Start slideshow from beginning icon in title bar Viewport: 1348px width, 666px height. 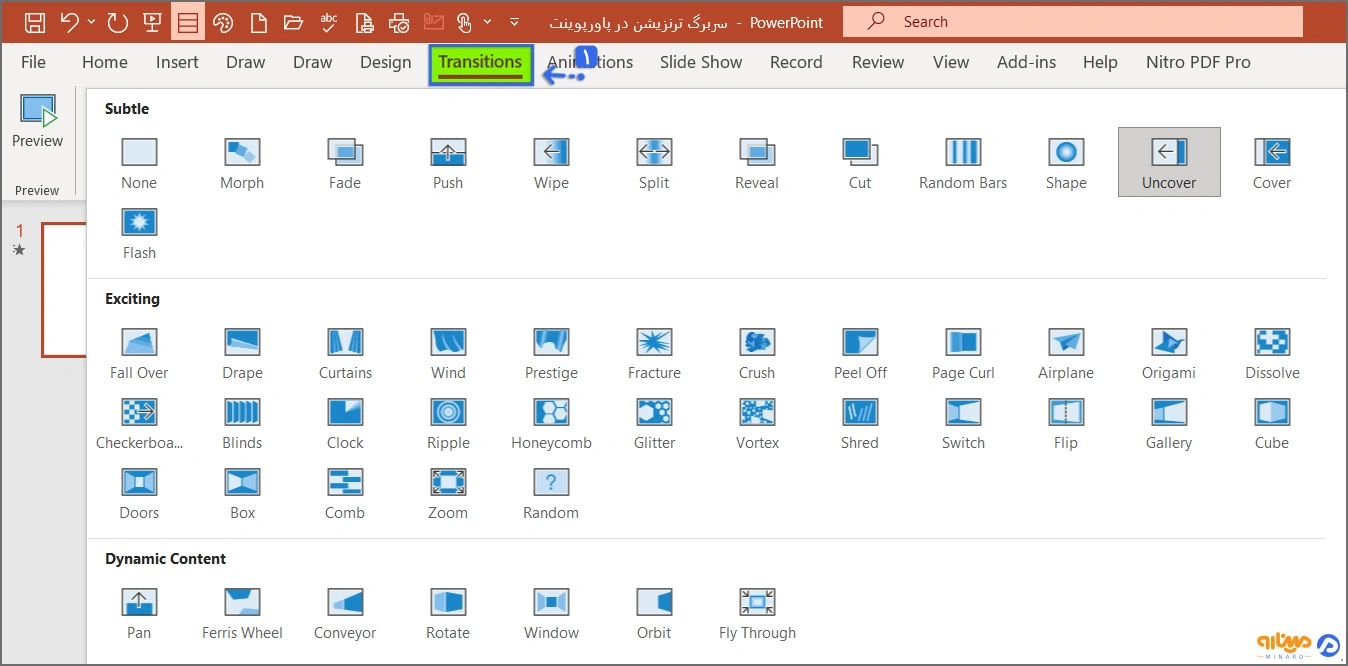pyautogui.click(x=152, y=21)
